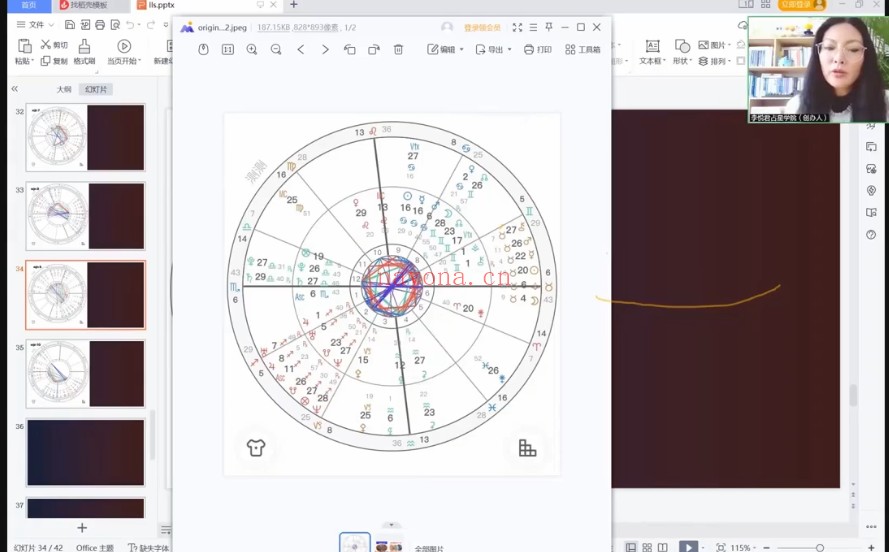889x552 pixels.
Task: Click the print icon in WPS toolbar
Action: [100, 24]
